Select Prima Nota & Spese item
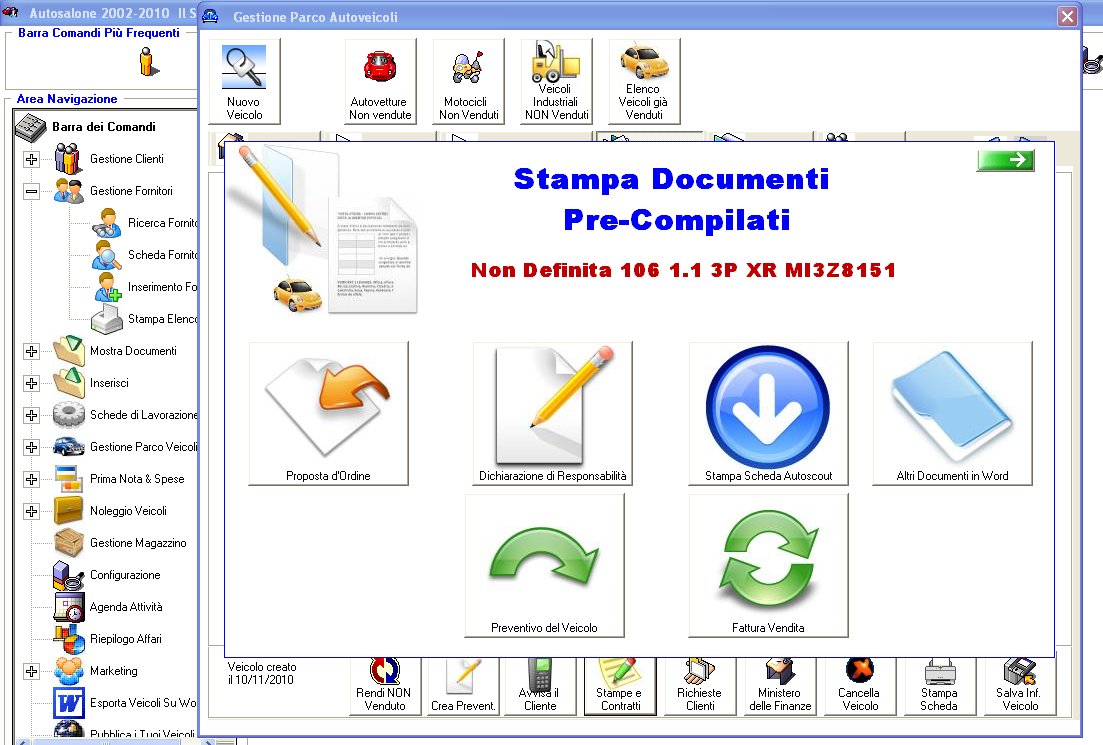The width and height of the screenshot is (1103, 745). [137, 479]
